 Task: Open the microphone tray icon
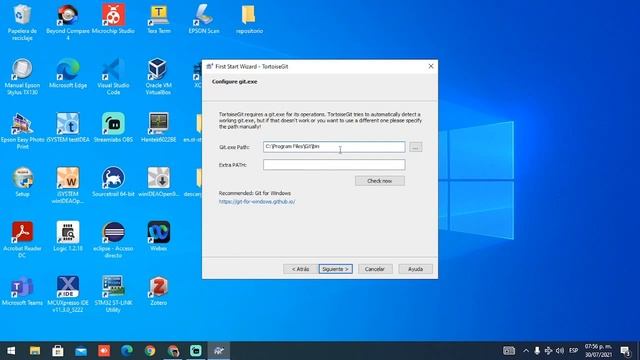[537, 351]
